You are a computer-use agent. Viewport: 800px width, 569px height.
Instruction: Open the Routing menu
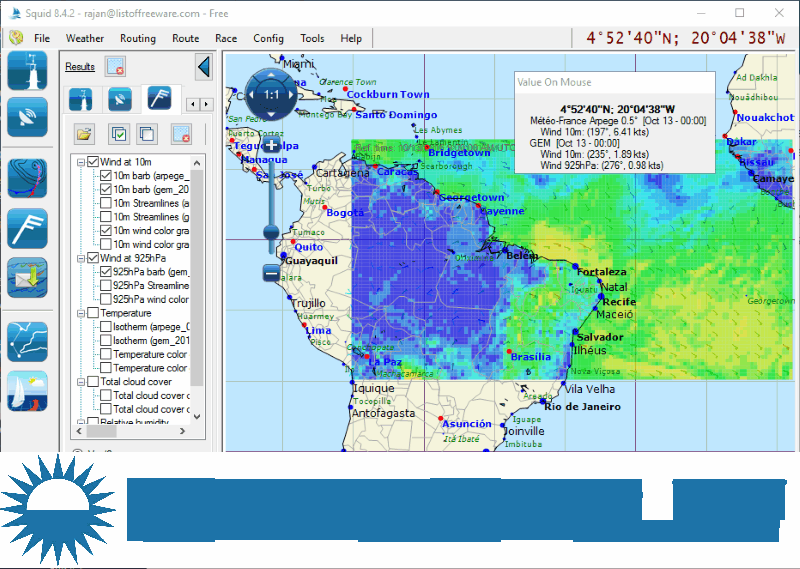tap(137, 38)
